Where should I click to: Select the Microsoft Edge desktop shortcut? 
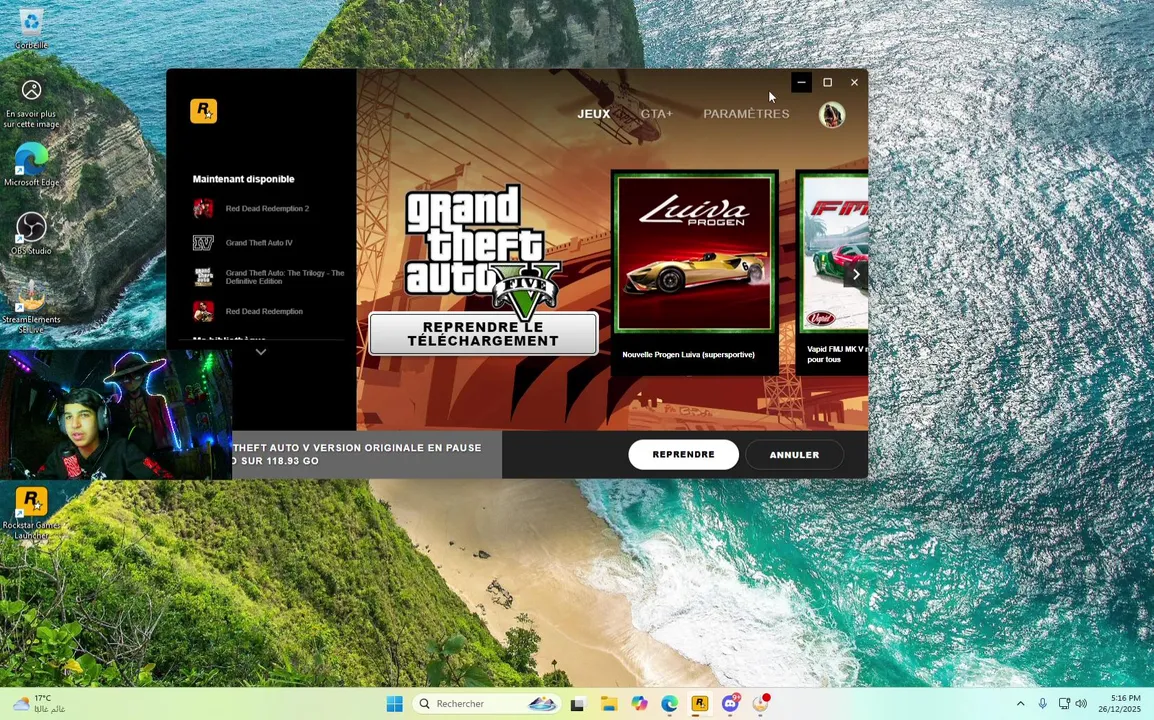31,164
